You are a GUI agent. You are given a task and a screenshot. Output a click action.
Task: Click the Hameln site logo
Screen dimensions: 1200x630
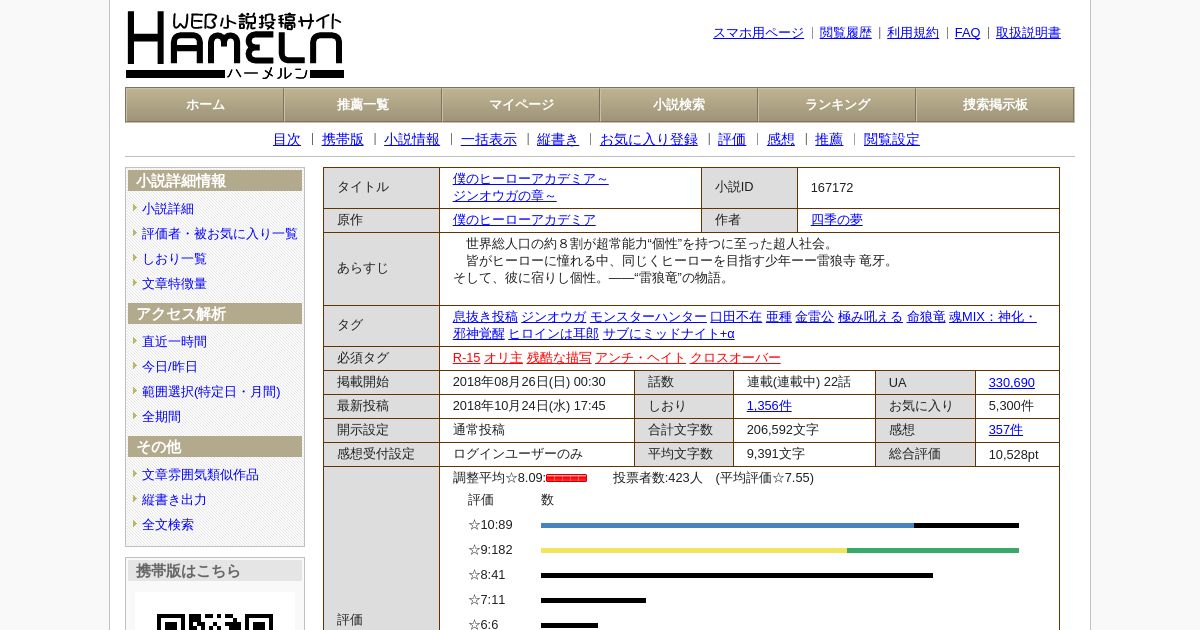click(235, 45)
